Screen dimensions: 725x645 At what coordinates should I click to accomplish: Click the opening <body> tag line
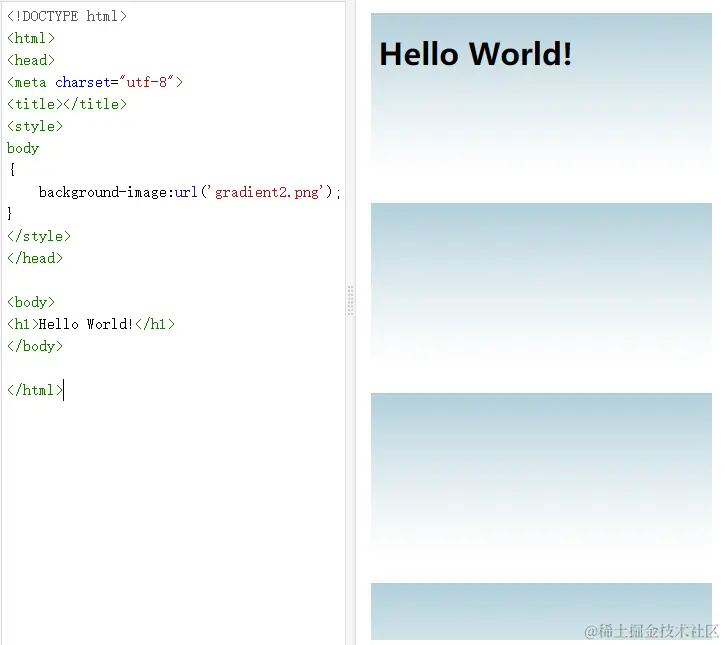[x=31, y=302]
